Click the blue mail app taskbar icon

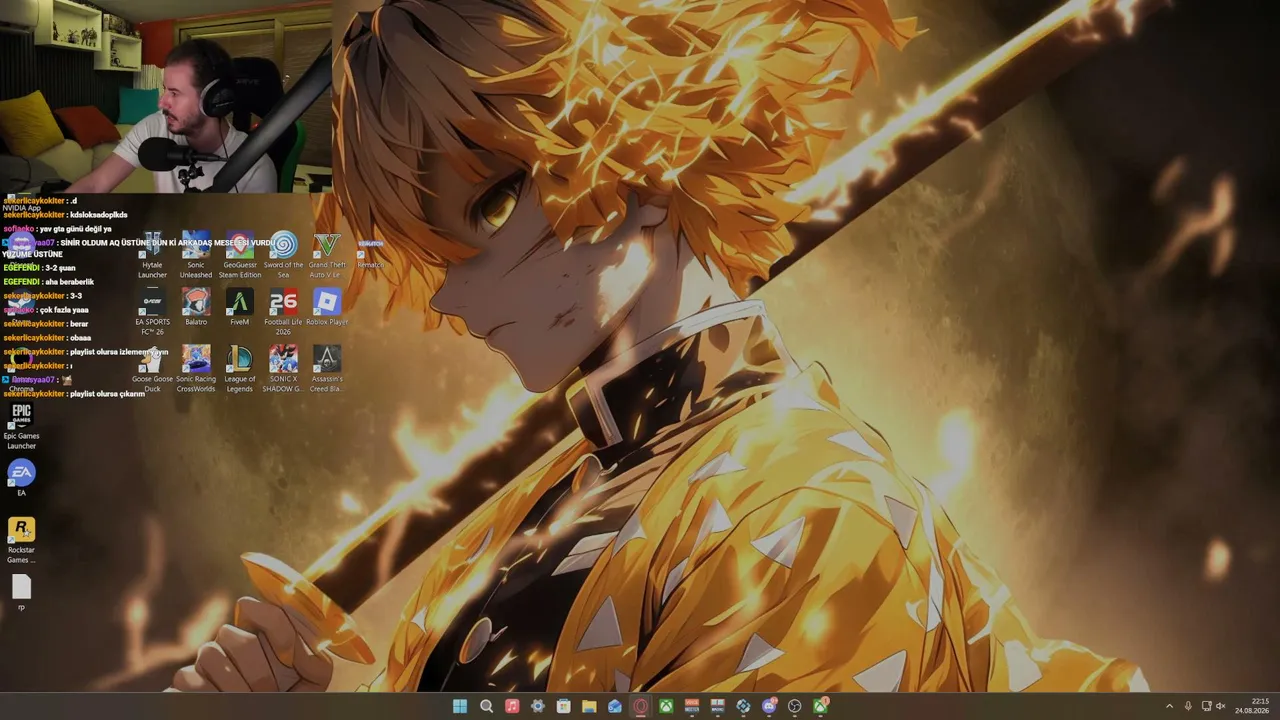click(x=615, y=706)
